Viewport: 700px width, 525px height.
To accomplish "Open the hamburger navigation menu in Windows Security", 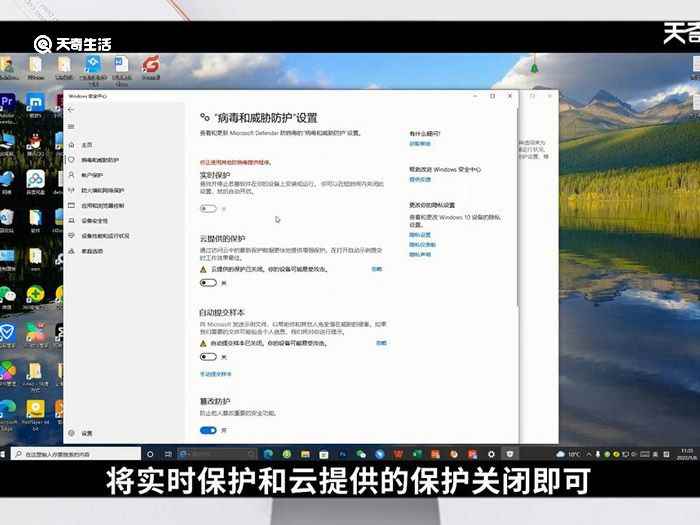I will pos(71,127).
